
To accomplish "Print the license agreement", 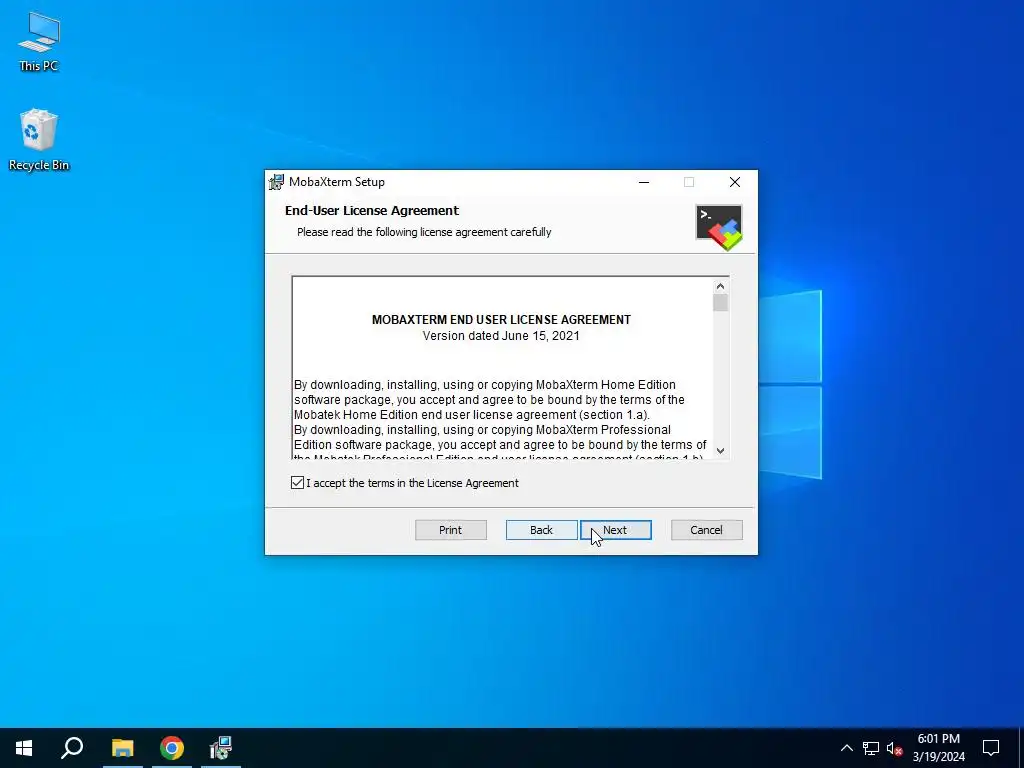I will [451, 530].
